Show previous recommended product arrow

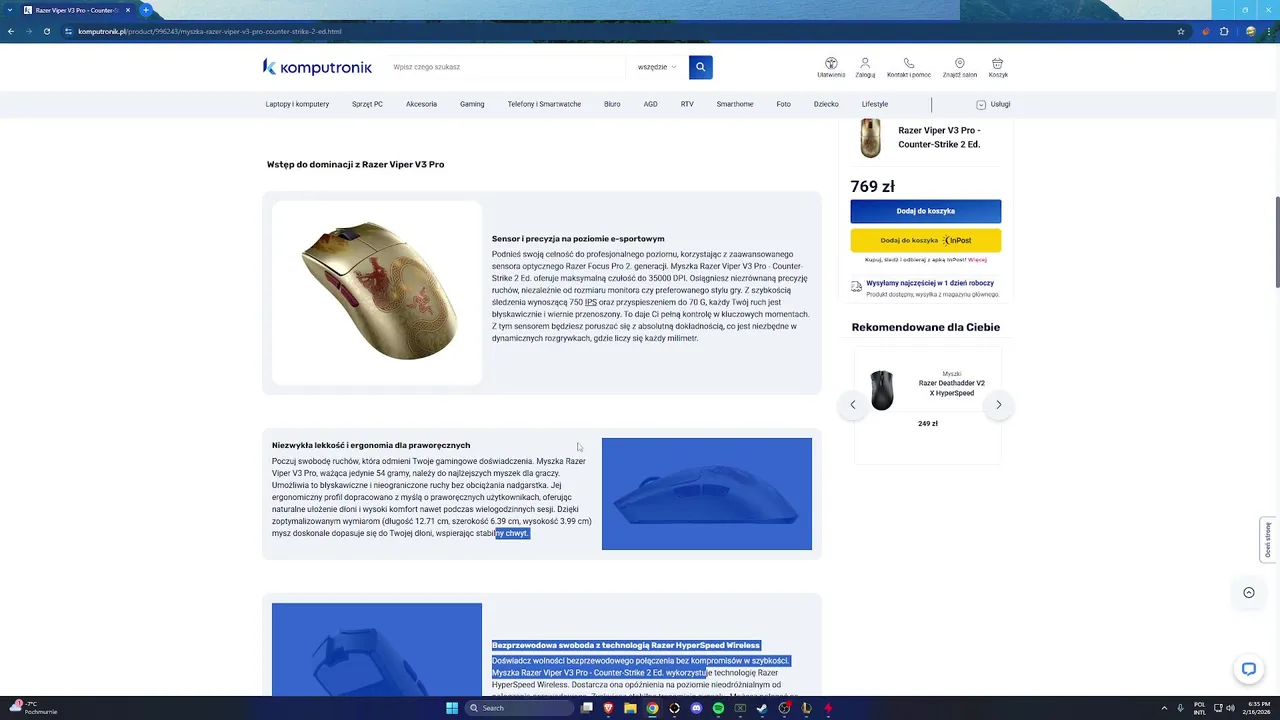pyautogui.click(x=853, y=405)
